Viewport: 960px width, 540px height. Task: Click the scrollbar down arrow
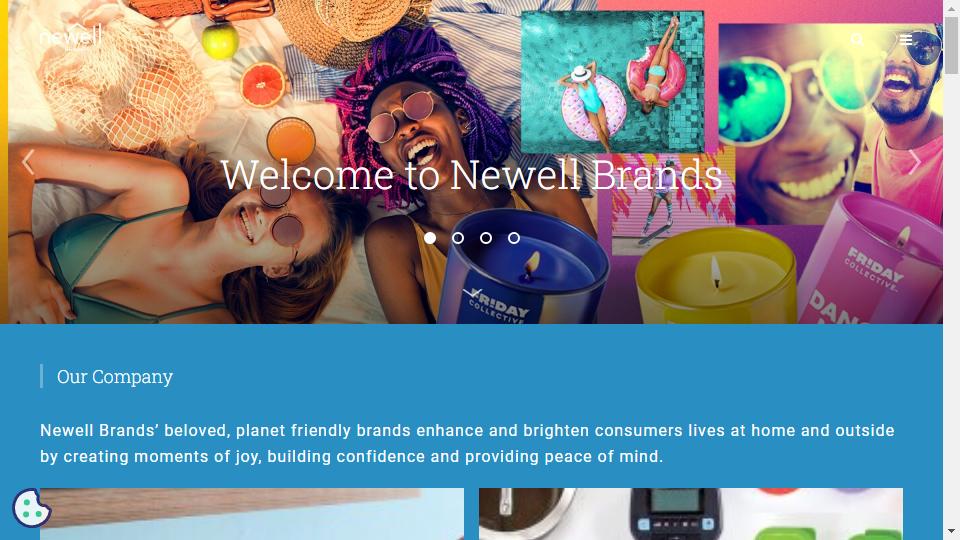click(951, 531)
